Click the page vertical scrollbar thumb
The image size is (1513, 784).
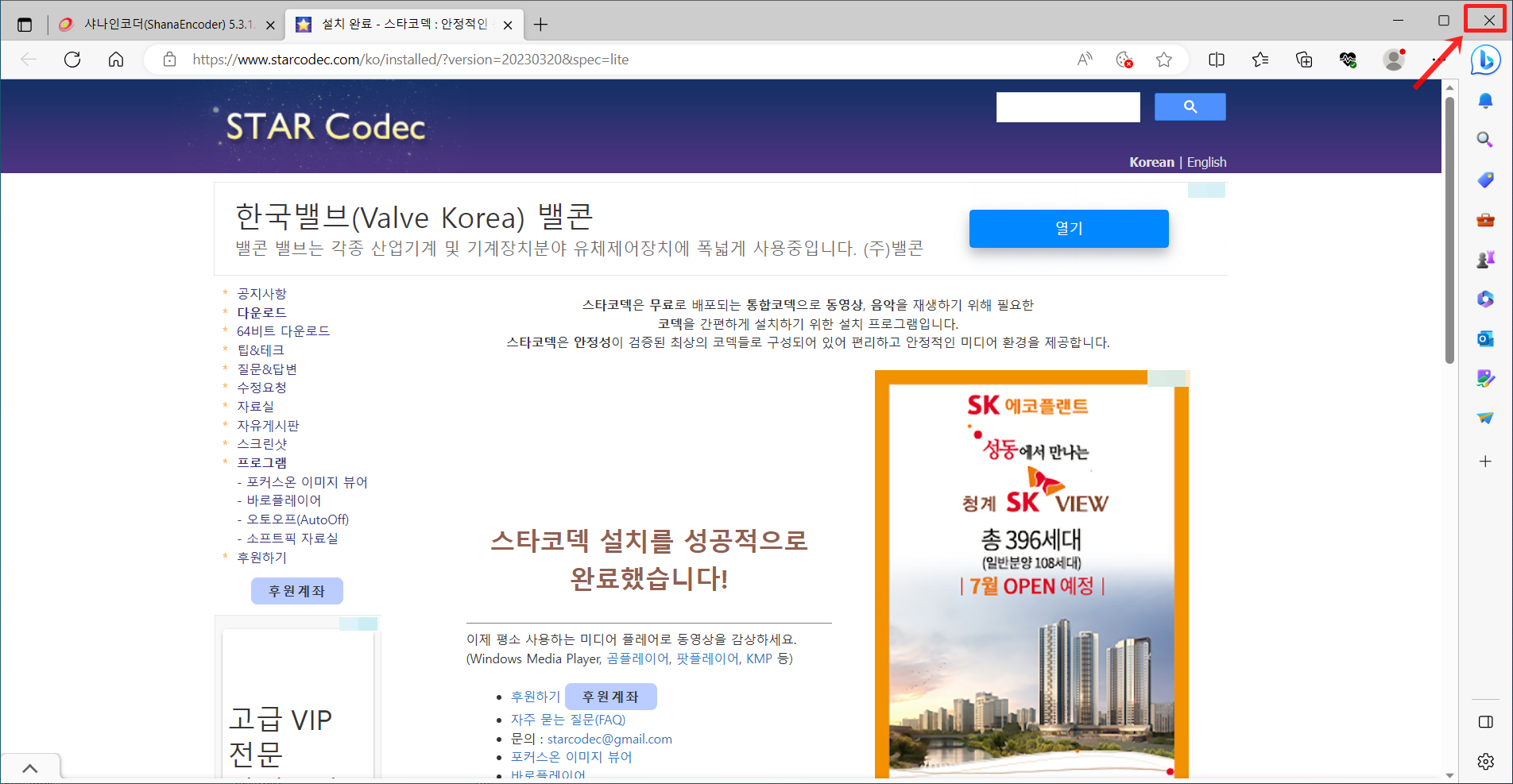click(1449, 230)
